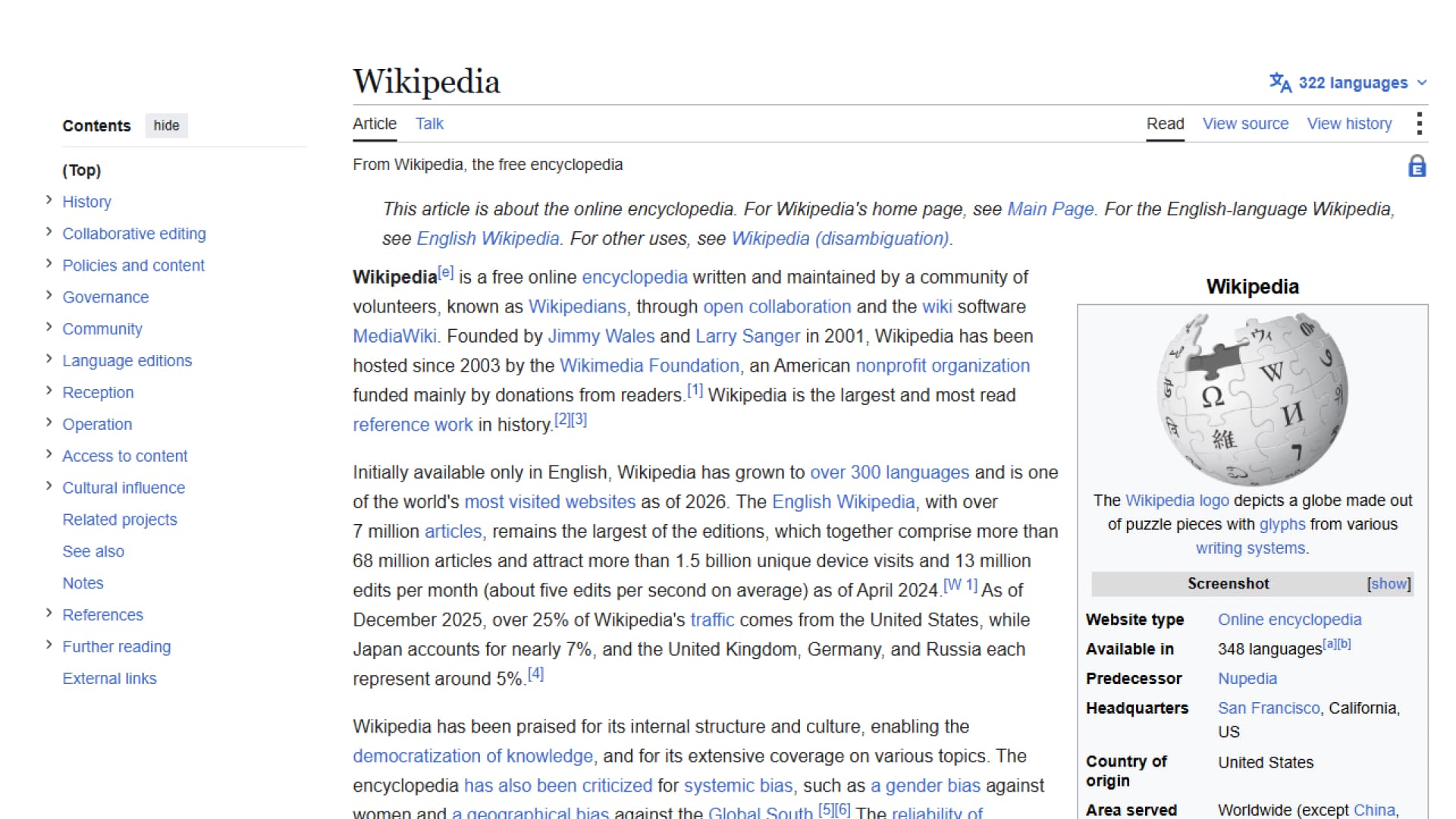This screenshot has height=819, width=1456.
Task: Expand the Operation section chevron
Action: [x=49, y=422]
